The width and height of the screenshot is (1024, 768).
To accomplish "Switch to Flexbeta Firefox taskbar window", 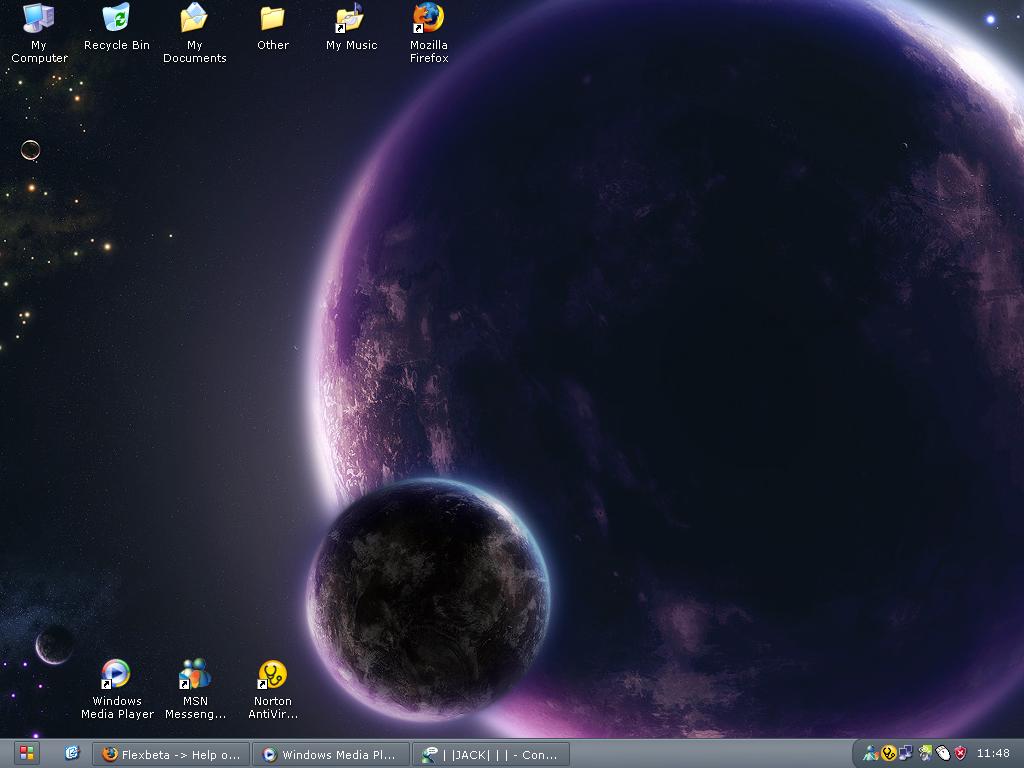I will (171, 754).
